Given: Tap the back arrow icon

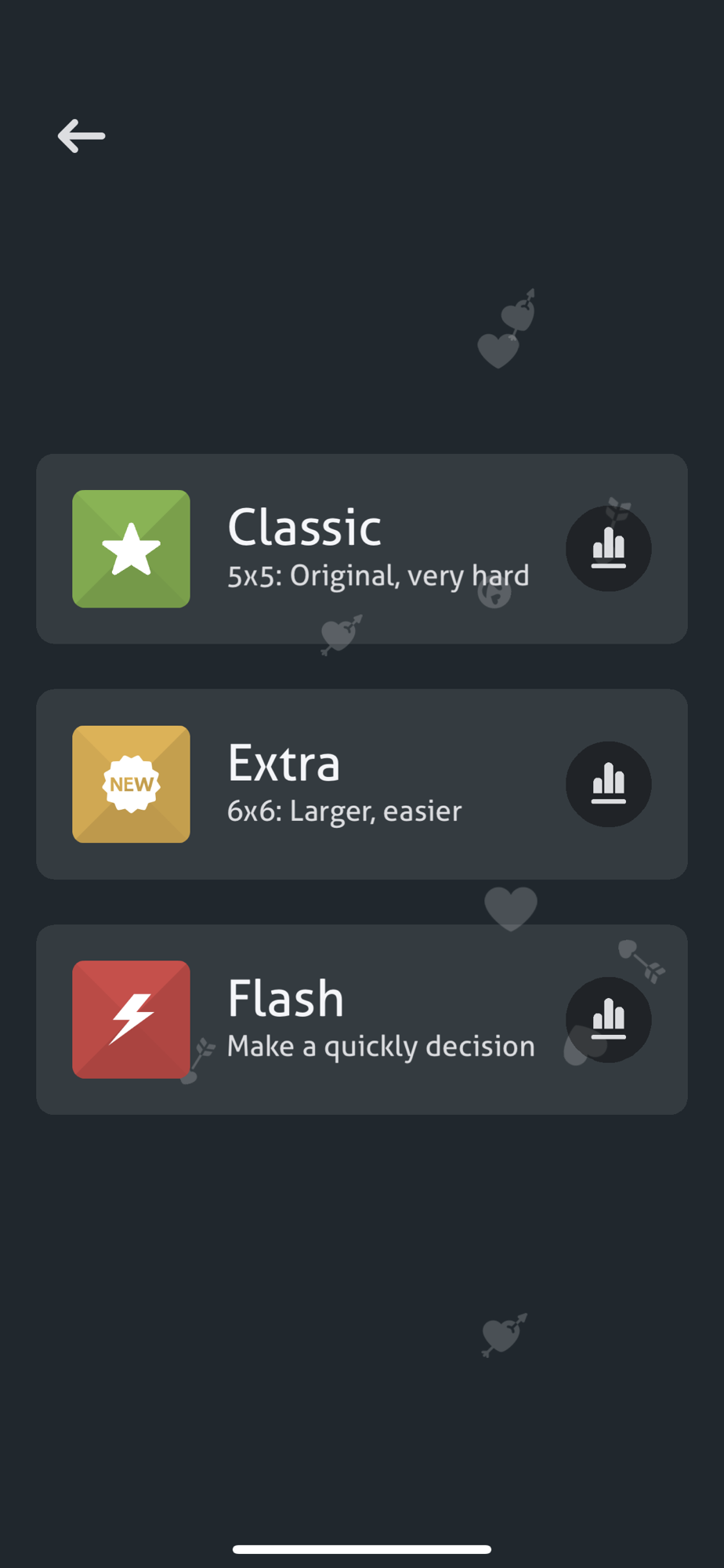Looking at the screenshot, I should coord(81,136).
